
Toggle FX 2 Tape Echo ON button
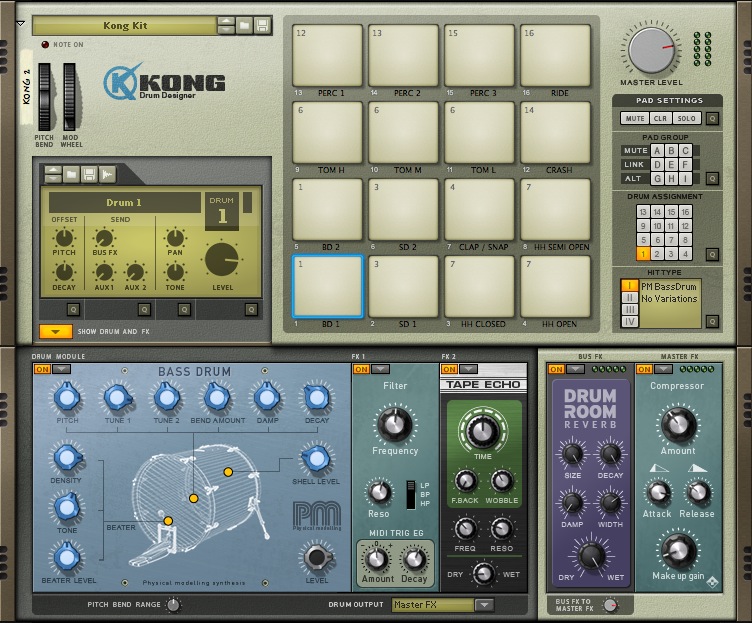[449, 369]
